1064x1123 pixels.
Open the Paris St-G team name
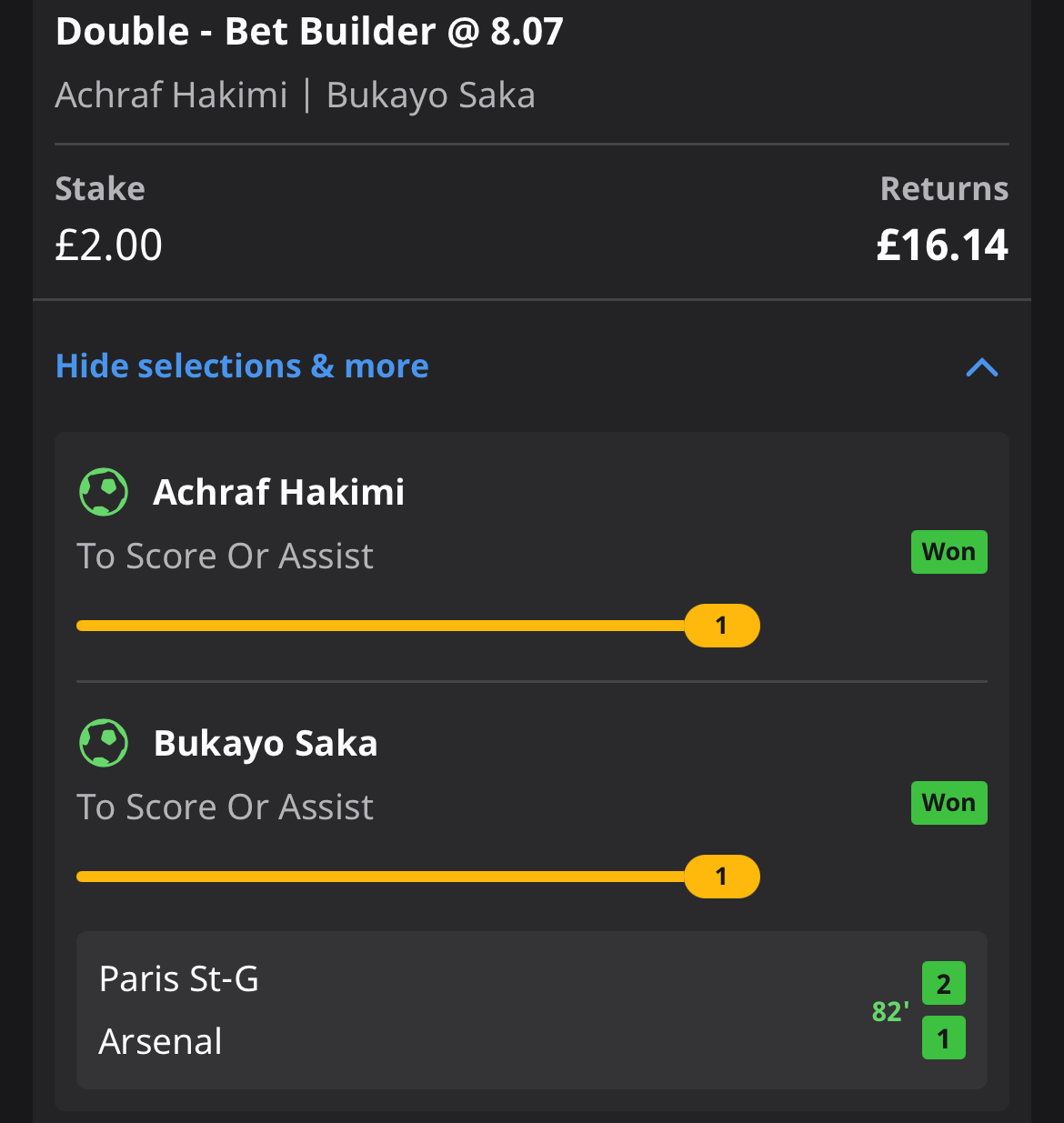[x=179, y=979]
